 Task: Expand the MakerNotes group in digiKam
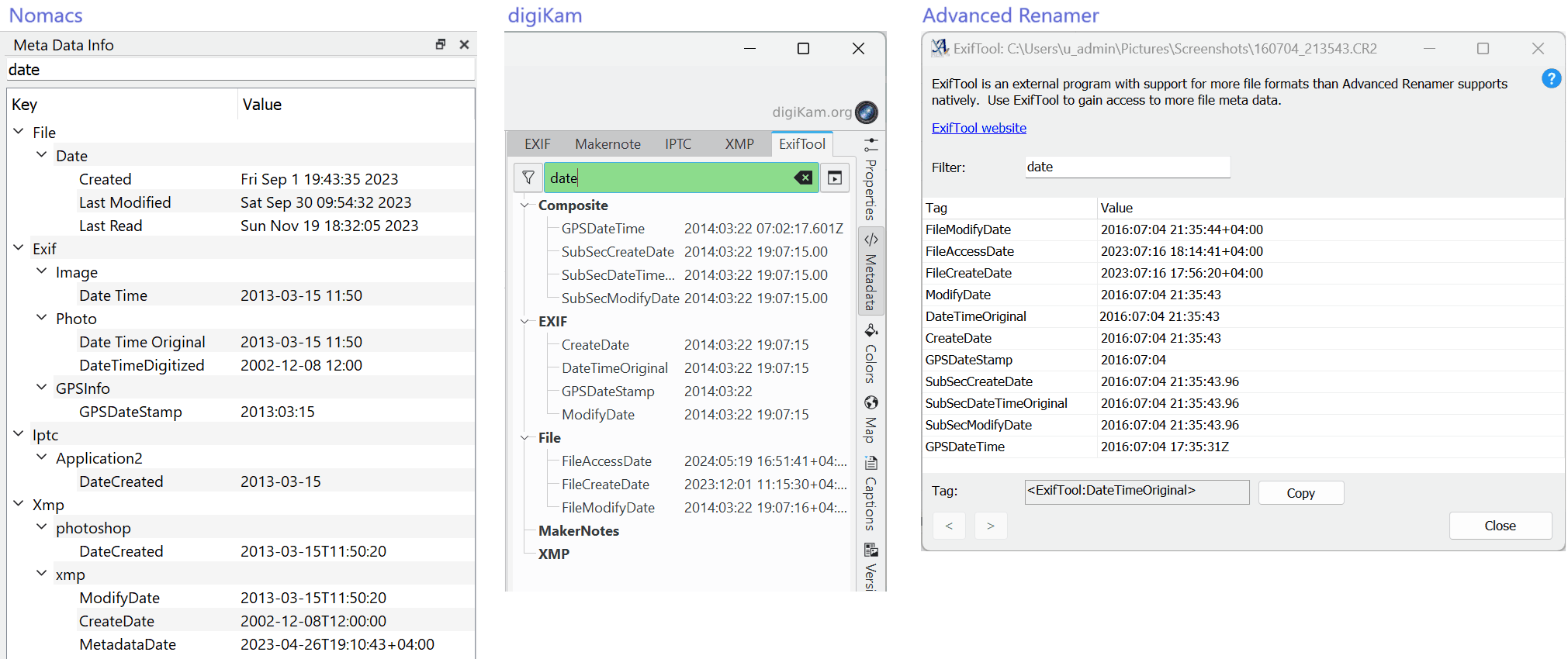[x=578, y=531]
